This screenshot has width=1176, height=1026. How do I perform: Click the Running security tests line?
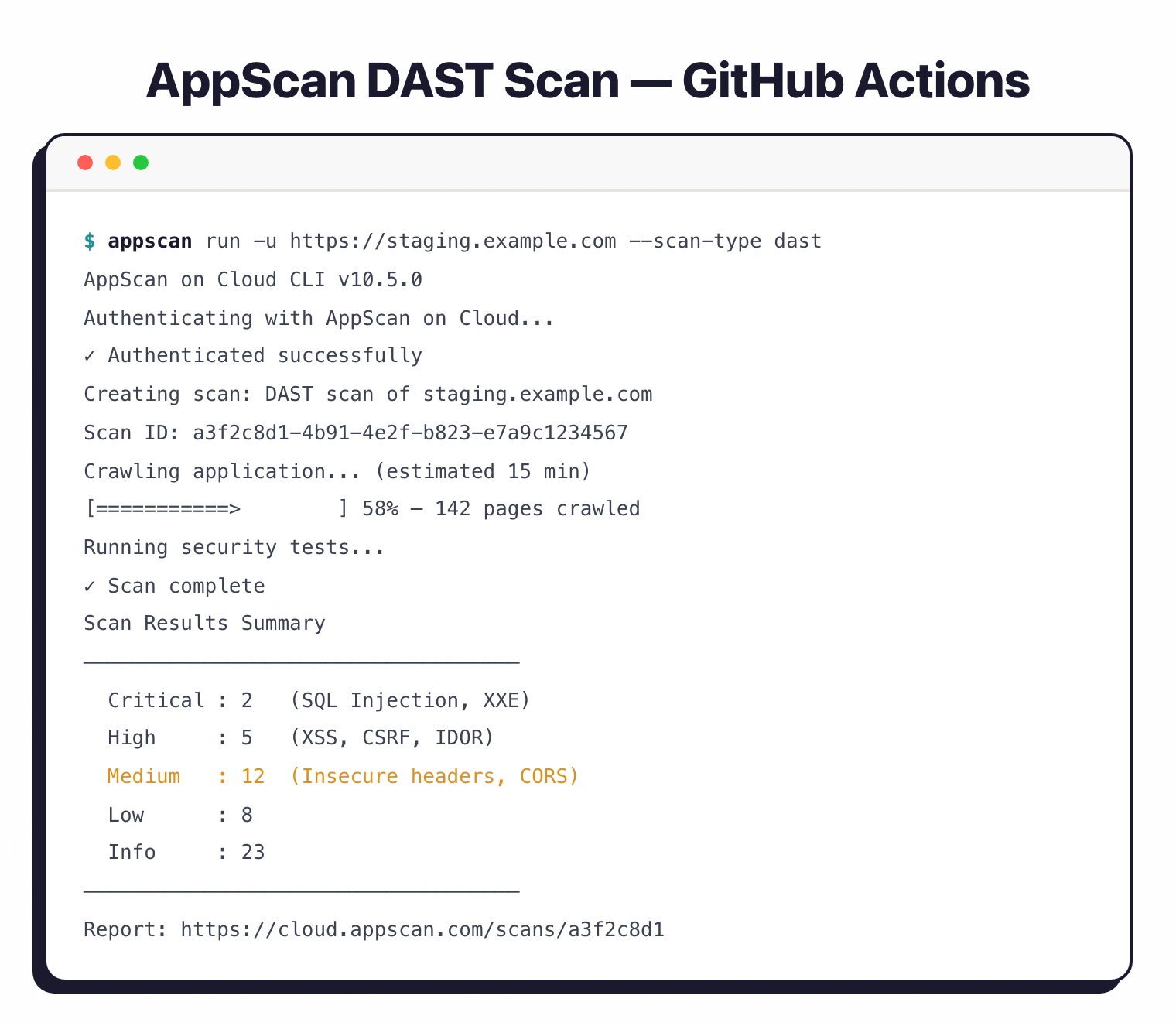pyautogui.click(x=234, y=547)
